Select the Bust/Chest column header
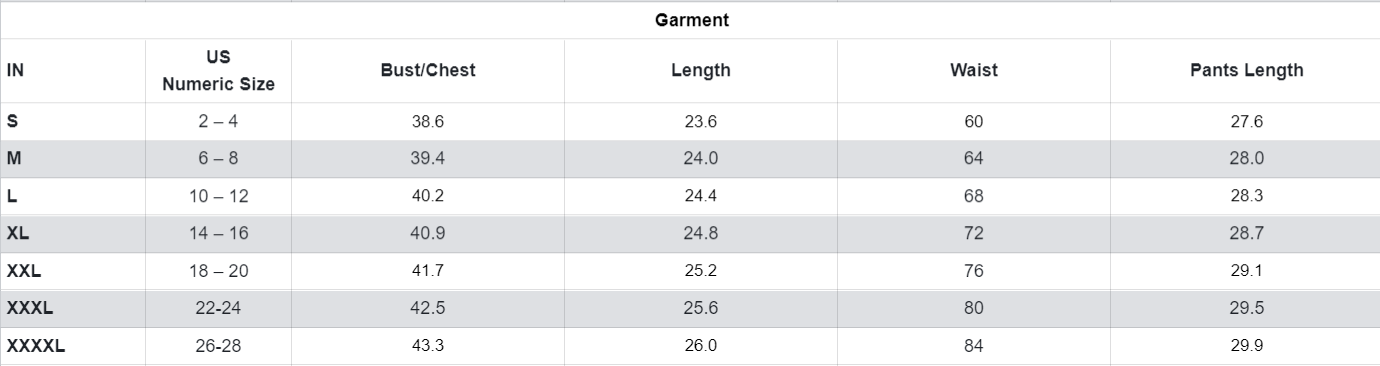 pyautogui.click(x=428, y=71)
